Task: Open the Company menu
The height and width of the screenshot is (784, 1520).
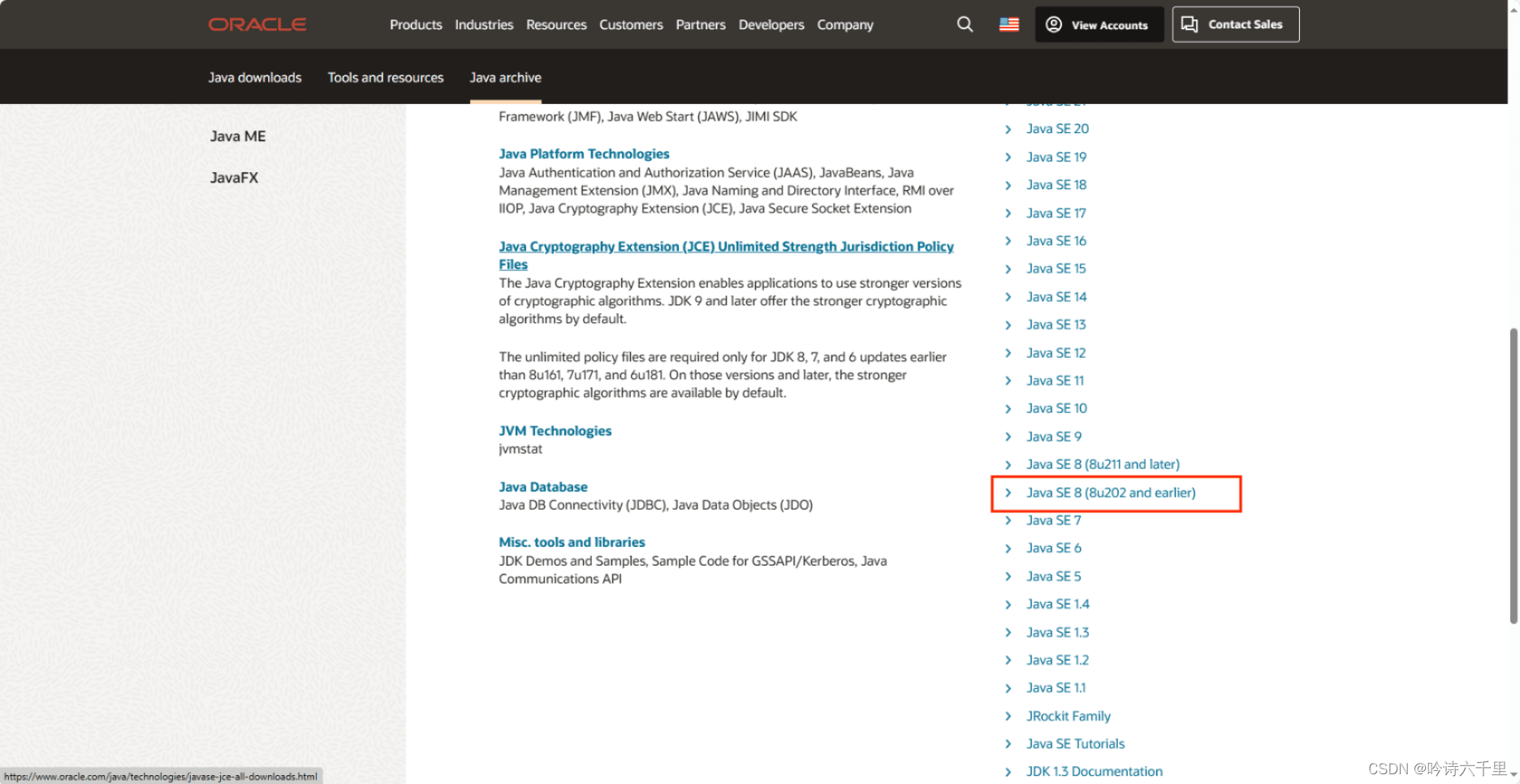Action: pyautogui.click(x=845, y=24)
